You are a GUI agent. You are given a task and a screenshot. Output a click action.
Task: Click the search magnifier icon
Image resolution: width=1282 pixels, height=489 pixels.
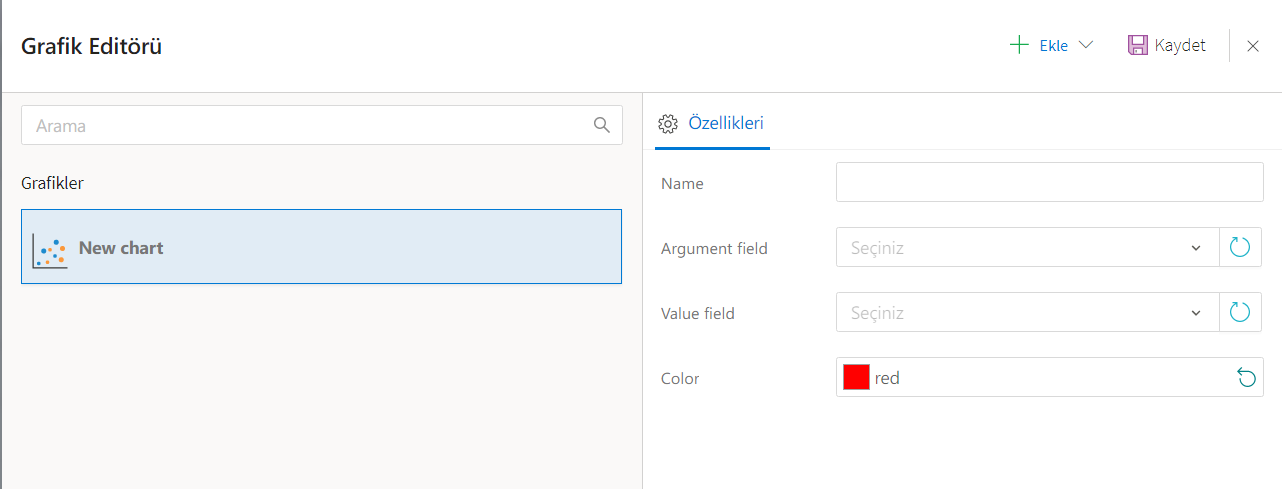point(601,125)
